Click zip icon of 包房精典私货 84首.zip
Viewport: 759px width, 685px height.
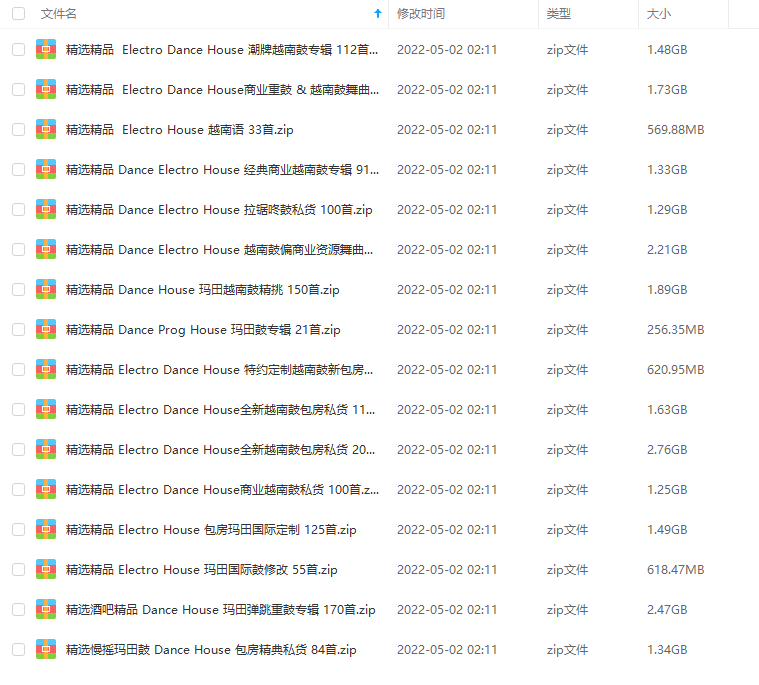pyautogui.click(x=46, y=649)
